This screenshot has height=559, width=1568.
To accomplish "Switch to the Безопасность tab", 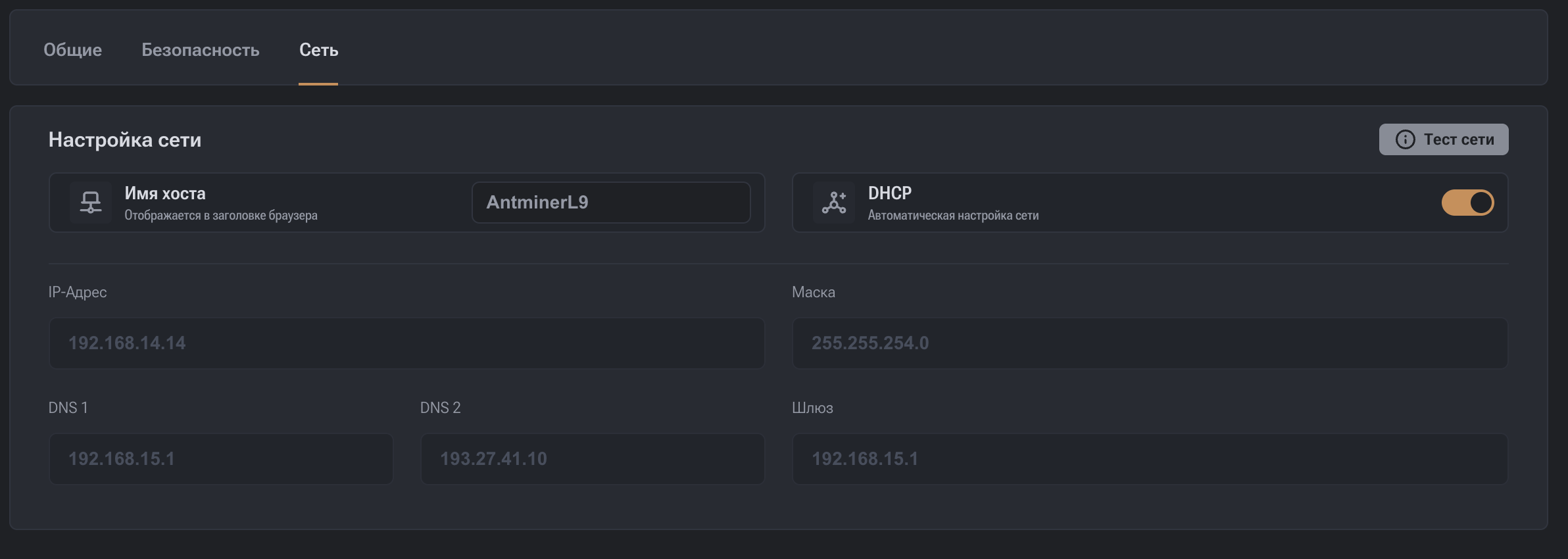I will 201,50.
